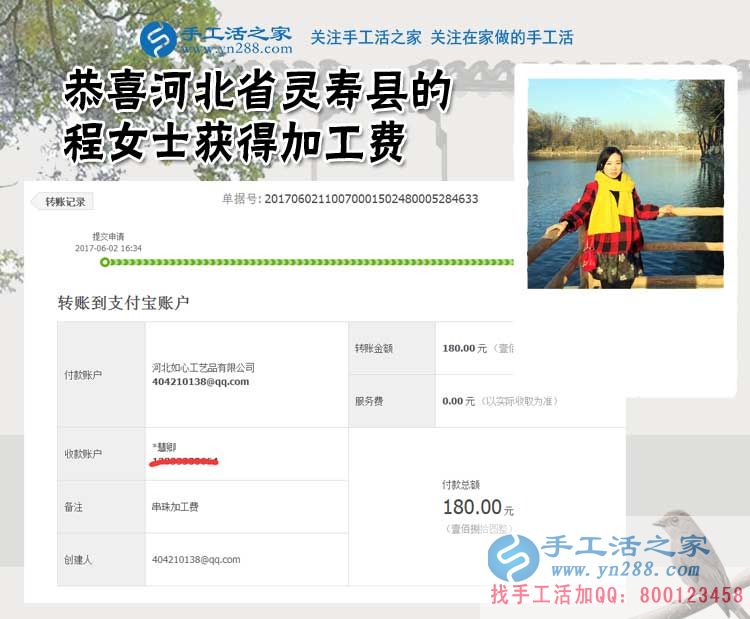The width and height of the screenshot is (750, 619).
Task: Click the timestamp 2017-06-02 16:34
Action: (108, 248)
